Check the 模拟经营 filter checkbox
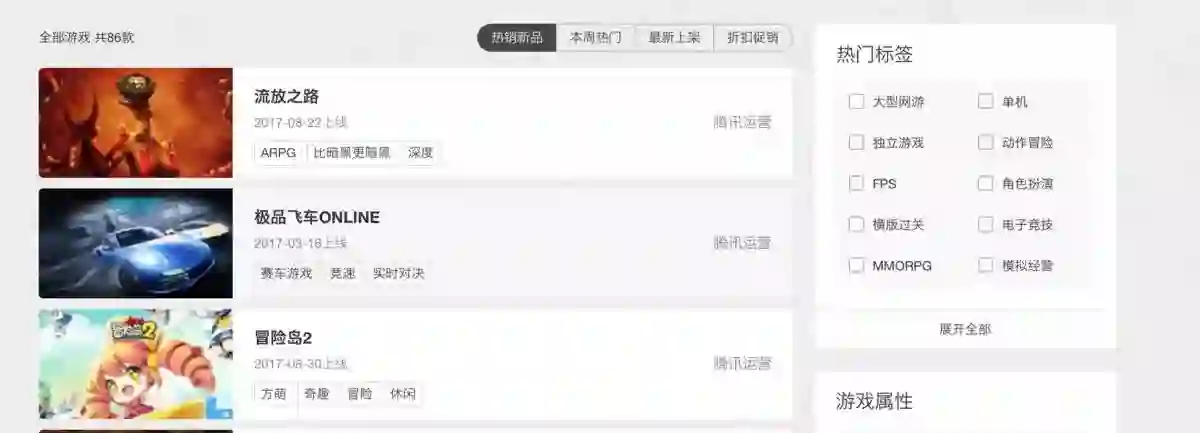 [986, 265]
